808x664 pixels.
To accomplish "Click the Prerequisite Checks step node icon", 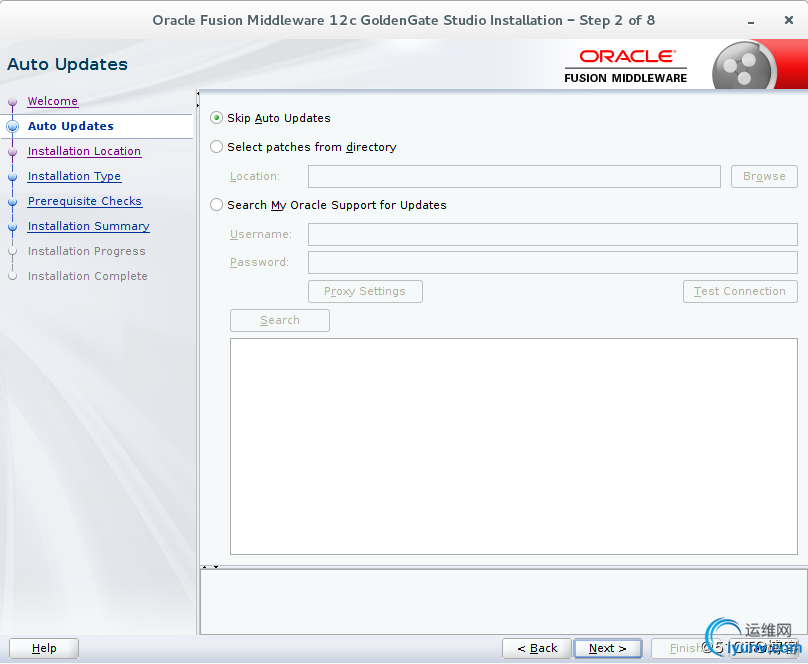I will [x=13, y=201].
